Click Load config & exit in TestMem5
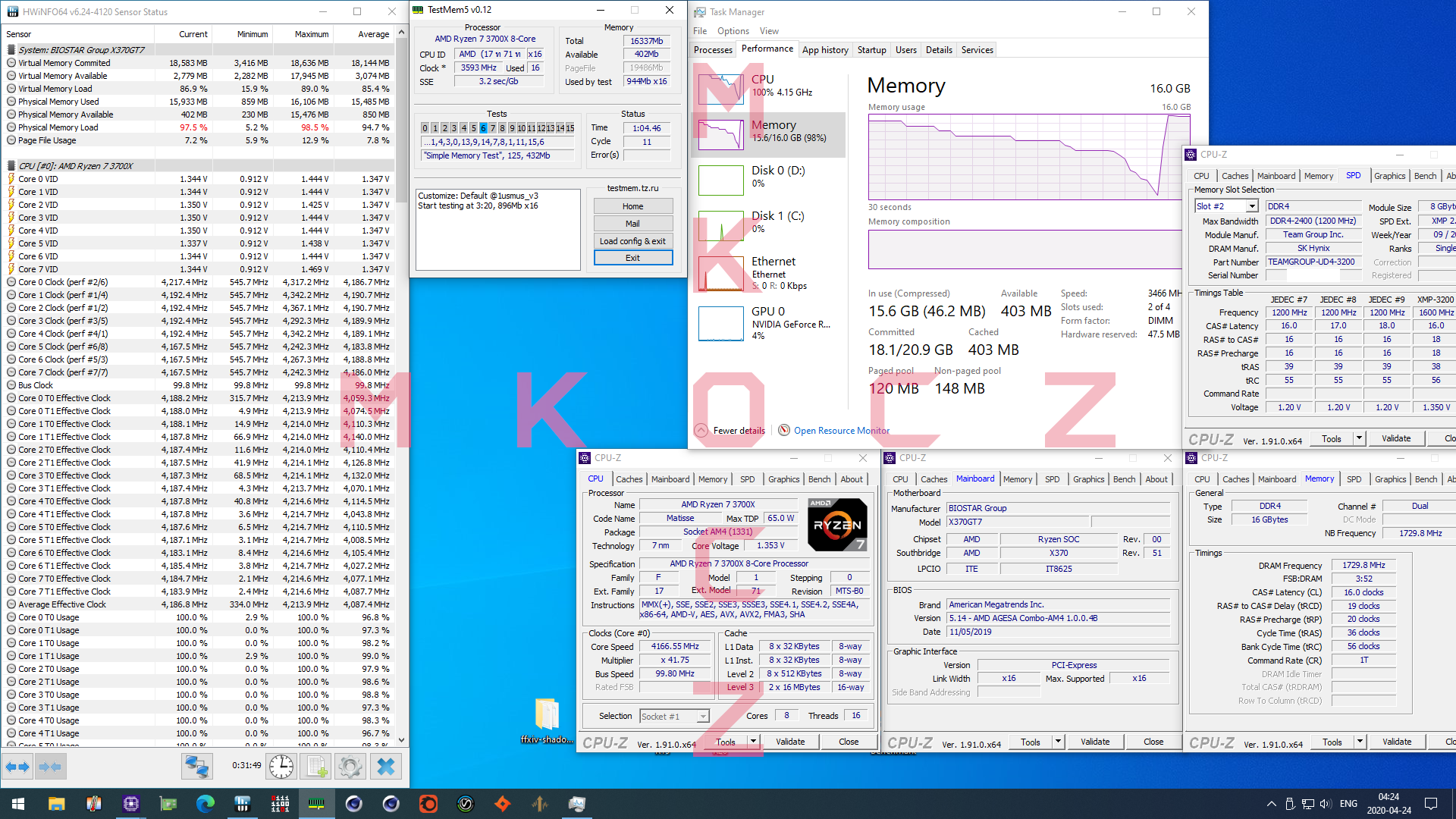 pos(632,241)
